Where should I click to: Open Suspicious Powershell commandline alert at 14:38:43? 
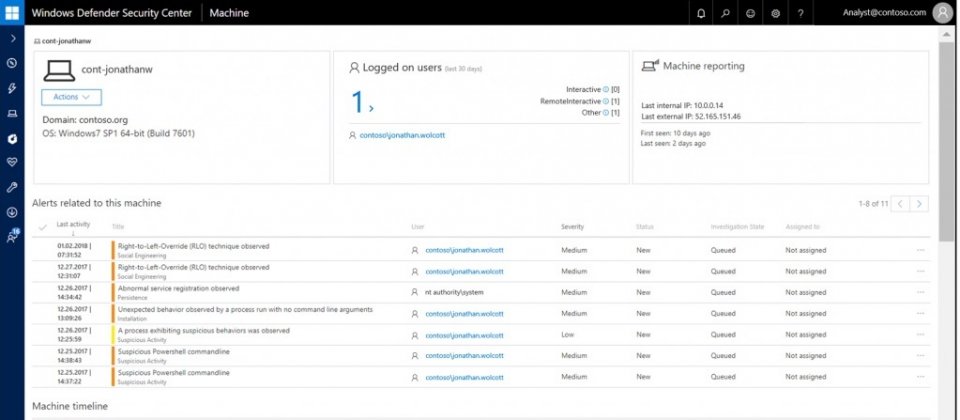[x=174, y=351]
